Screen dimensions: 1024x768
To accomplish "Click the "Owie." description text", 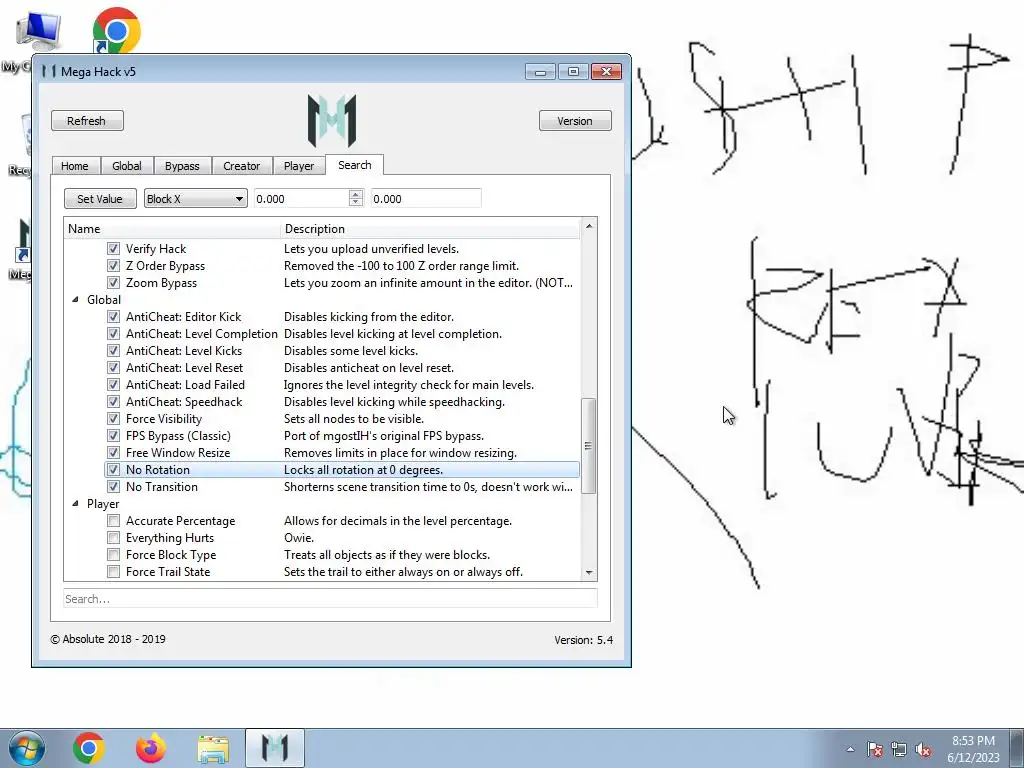I will pyautogui.click(x=298, y=537).
